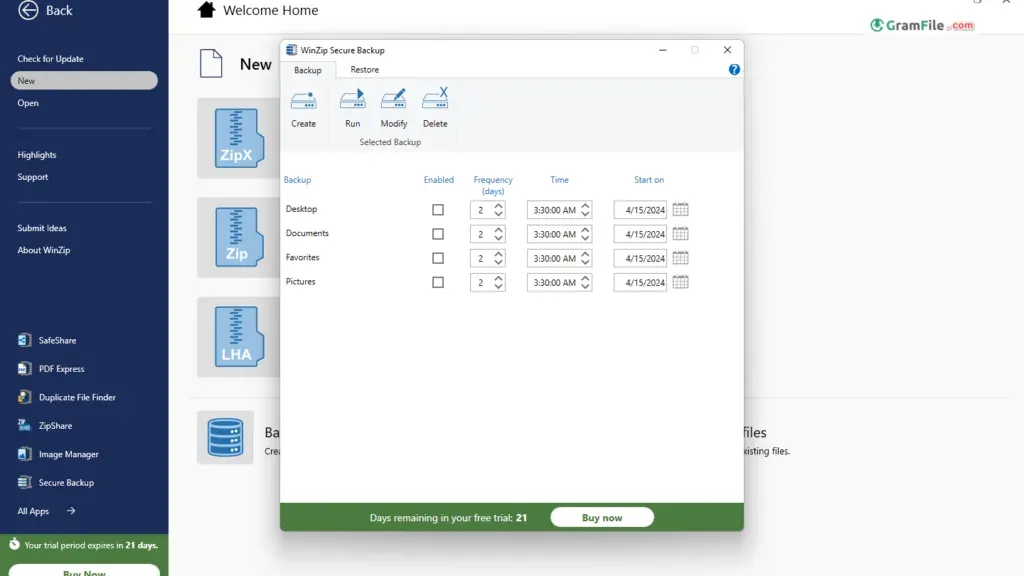
Task: Select the Favorites backup row name
Action: coord(302,257)
